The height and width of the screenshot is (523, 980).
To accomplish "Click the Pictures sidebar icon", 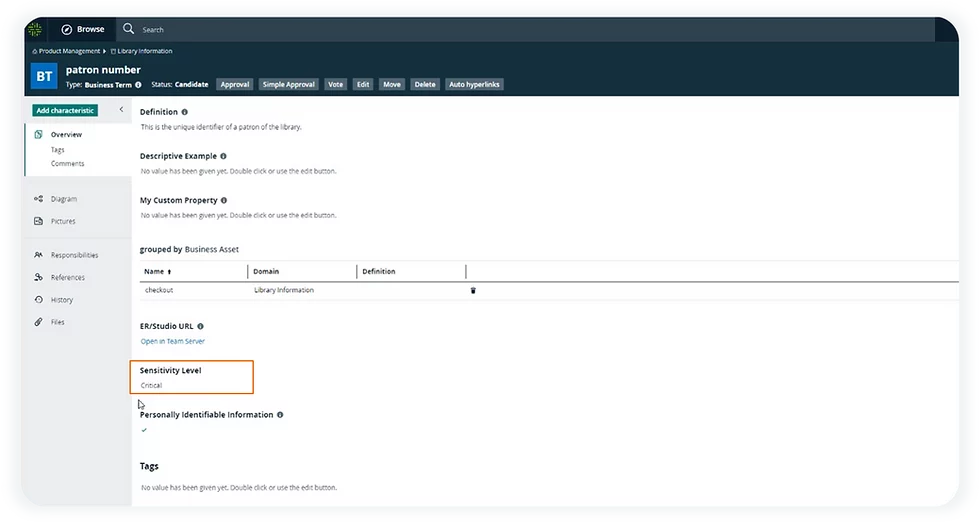I will tap(38, 221).
